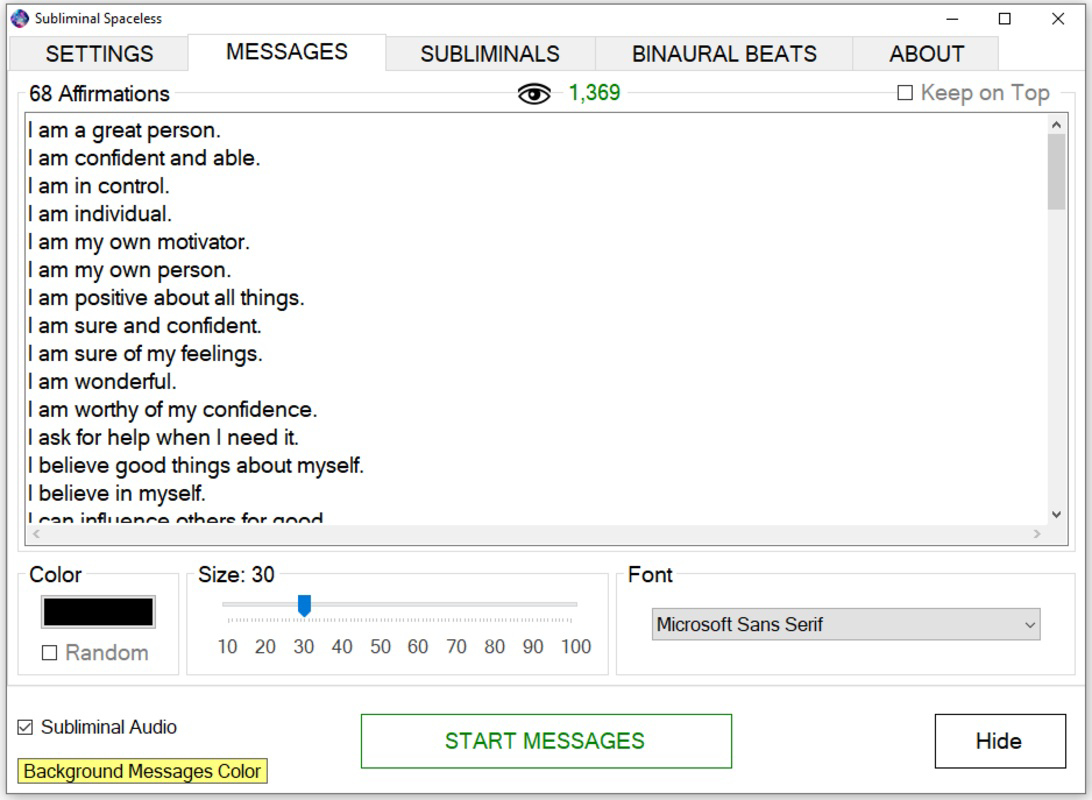Image resolution: width=1092 pixels, height=800 pixels.
Task: Switch to the SUBLIMINALS tab
Action: (488, 53)
